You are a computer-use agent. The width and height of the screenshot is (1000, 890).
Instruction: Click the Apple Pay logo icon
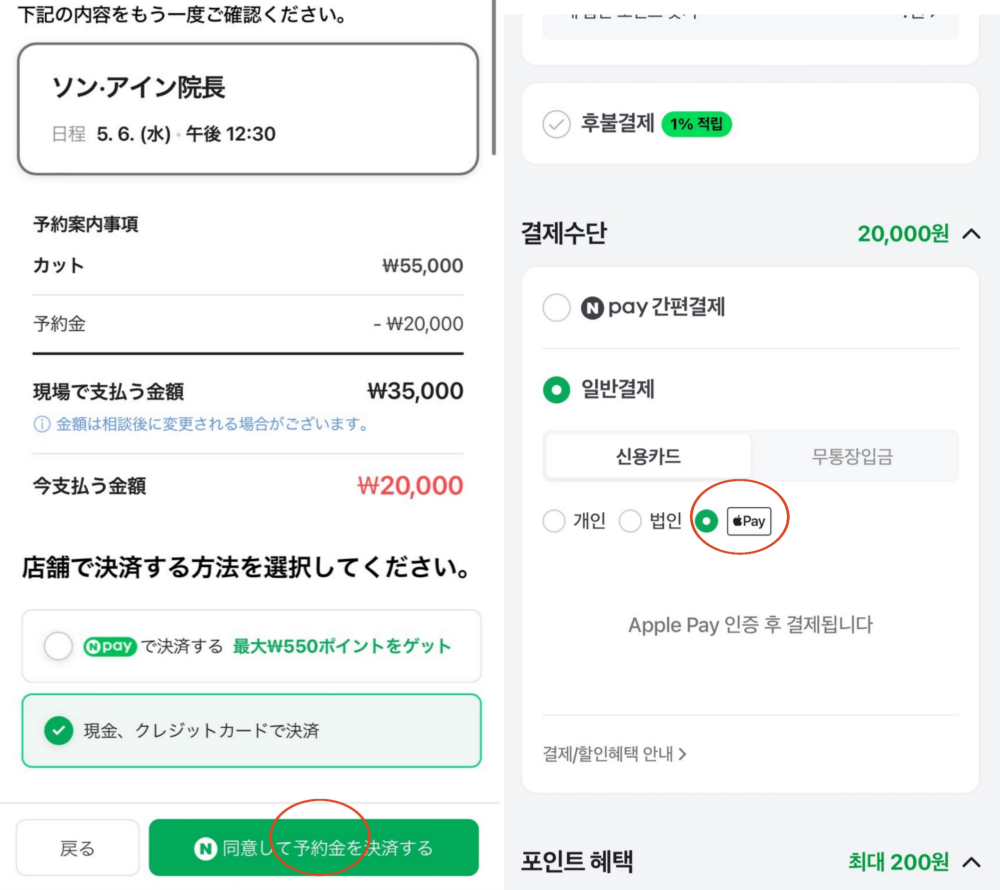coord(749,521)
